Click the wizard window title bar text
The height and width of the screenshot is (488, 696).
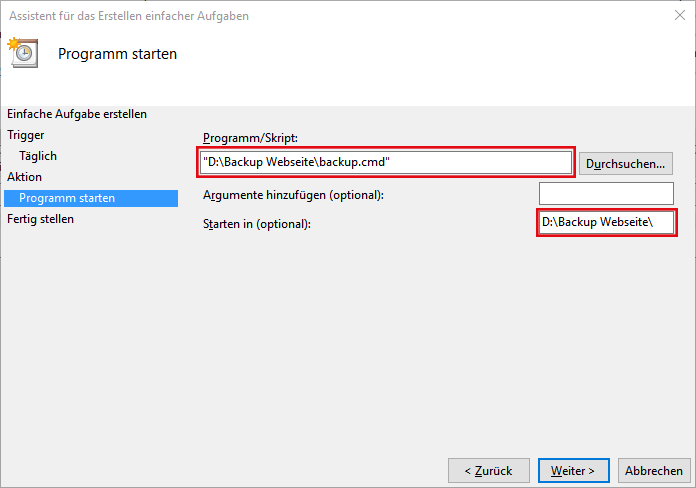[129, 16]
